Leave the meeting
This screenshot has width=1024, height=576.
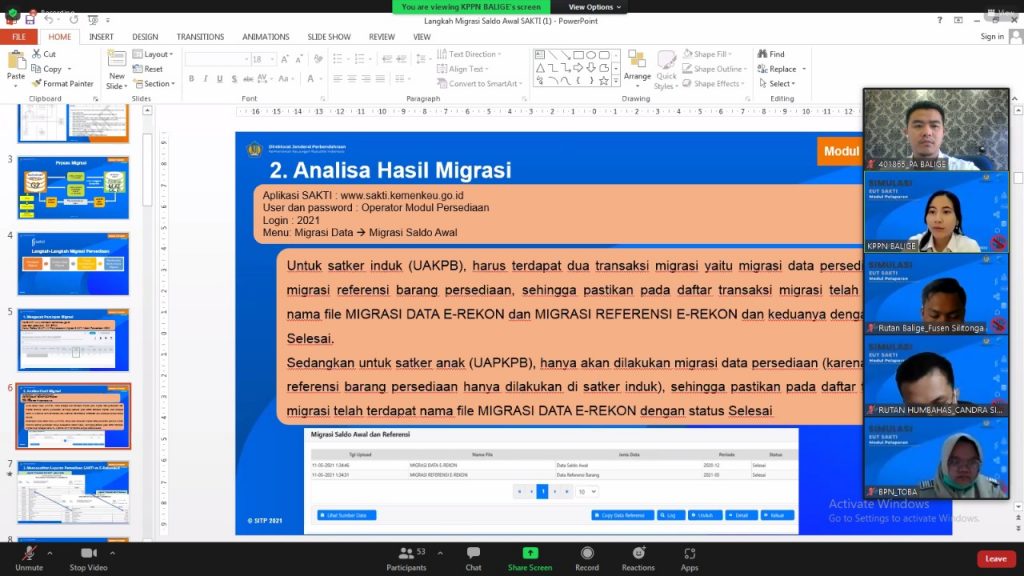(x=995, y=559)
